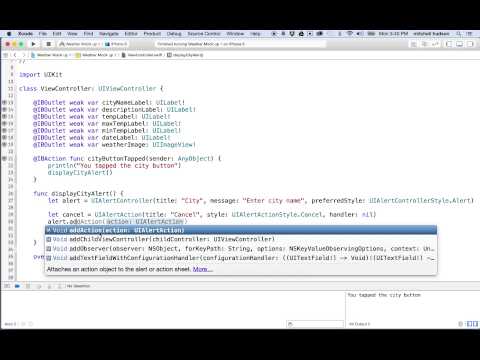Go forward in editor history
Viewport: 480px width, 360px height.
[x=24, y=55]
